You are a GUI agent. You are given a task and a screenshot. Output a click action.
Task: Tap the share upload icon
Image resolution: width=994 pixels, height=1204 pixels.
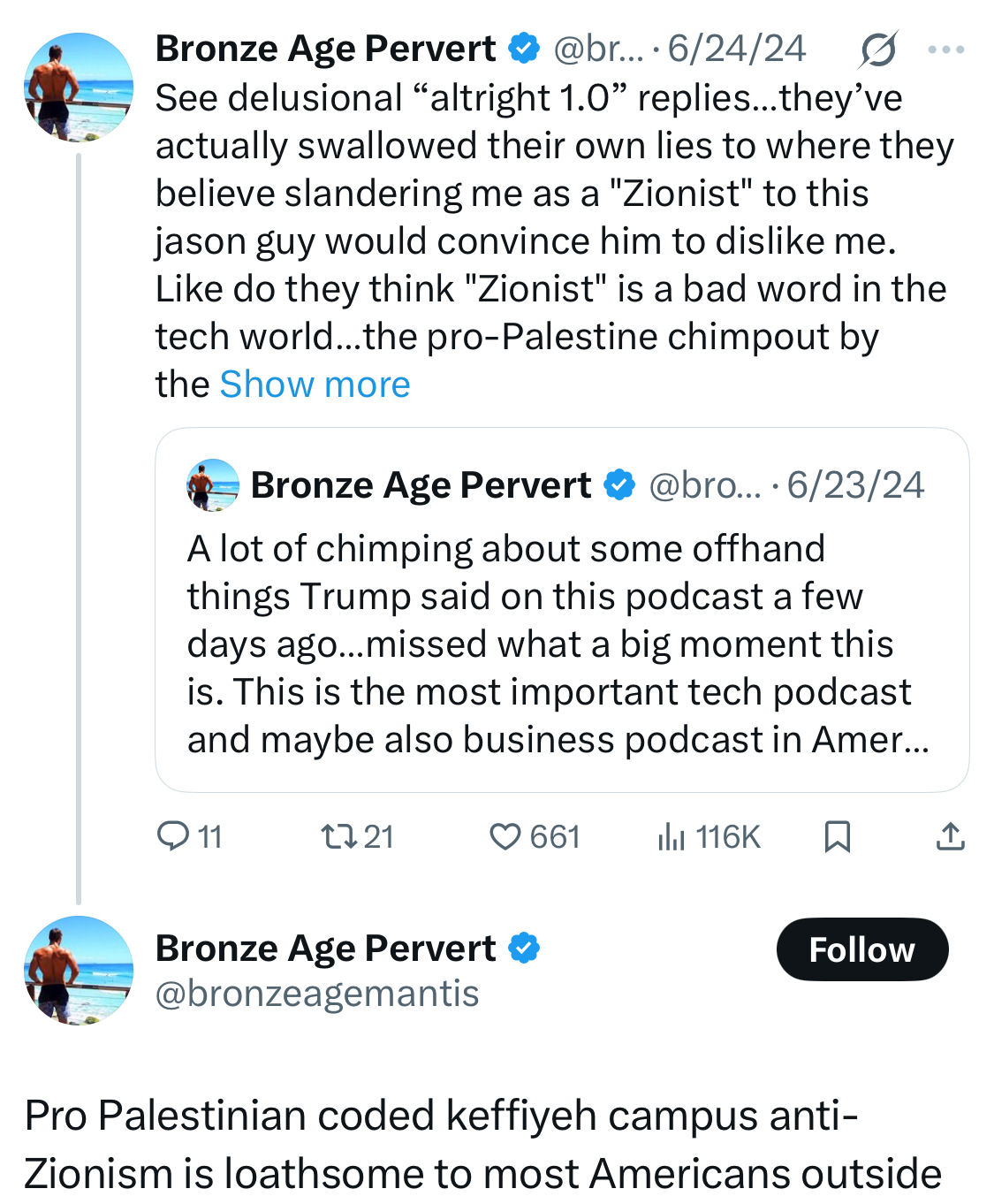pos(950,836)
